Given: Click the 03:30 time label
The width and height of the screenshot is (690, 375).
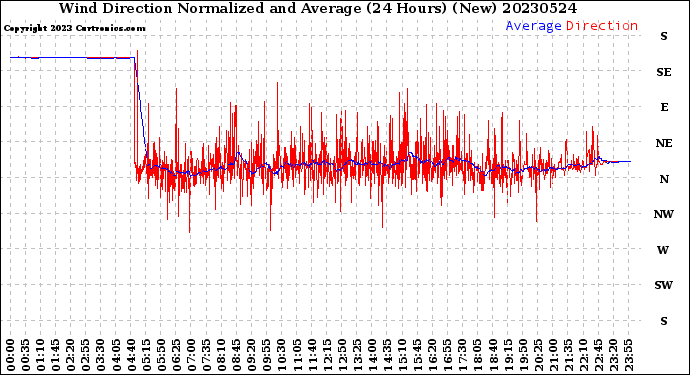Looking at the screenshot, I should [x=101, y=355].
